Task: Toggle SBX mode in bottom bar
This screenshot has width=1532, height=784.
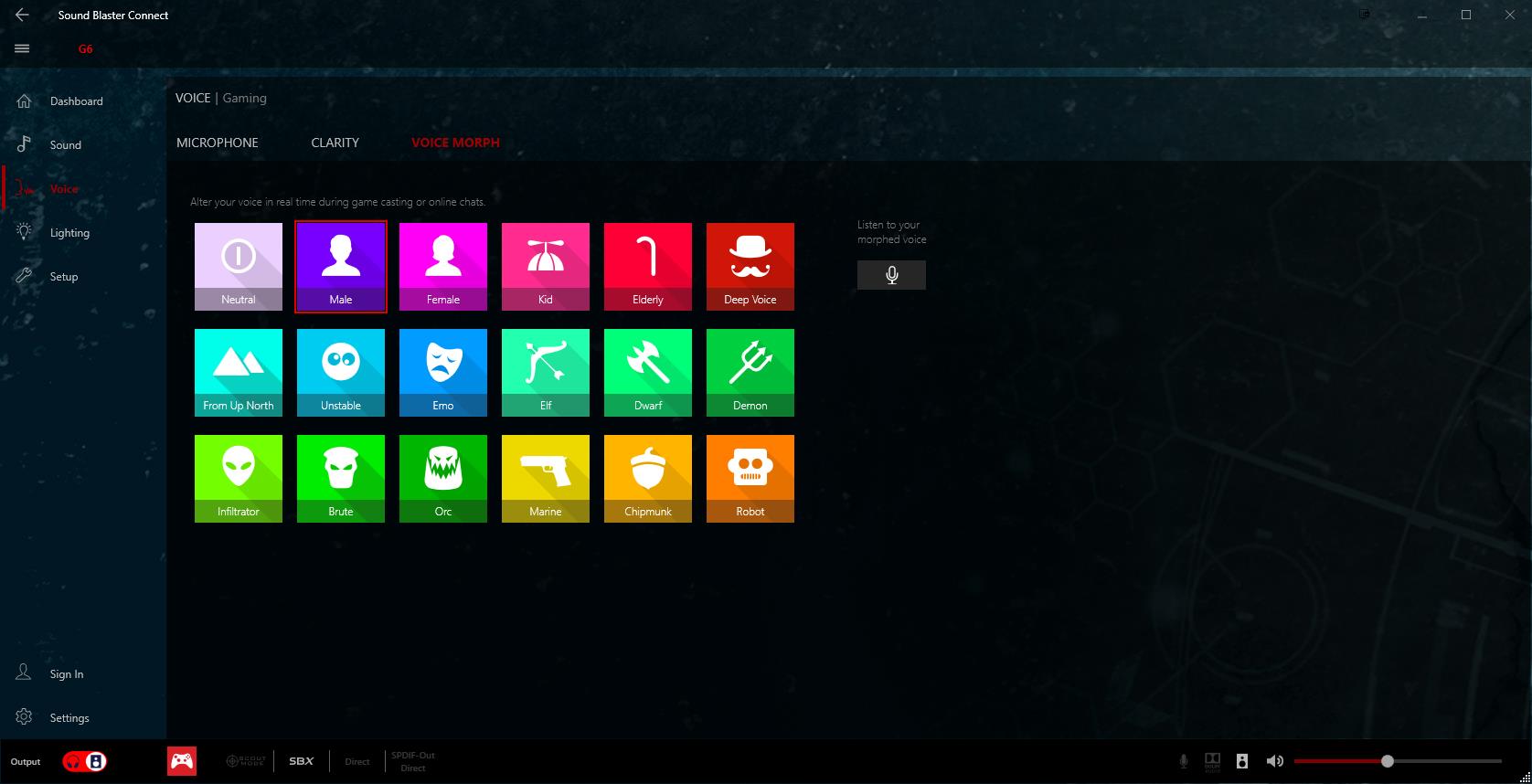Action: coord(301,761)
